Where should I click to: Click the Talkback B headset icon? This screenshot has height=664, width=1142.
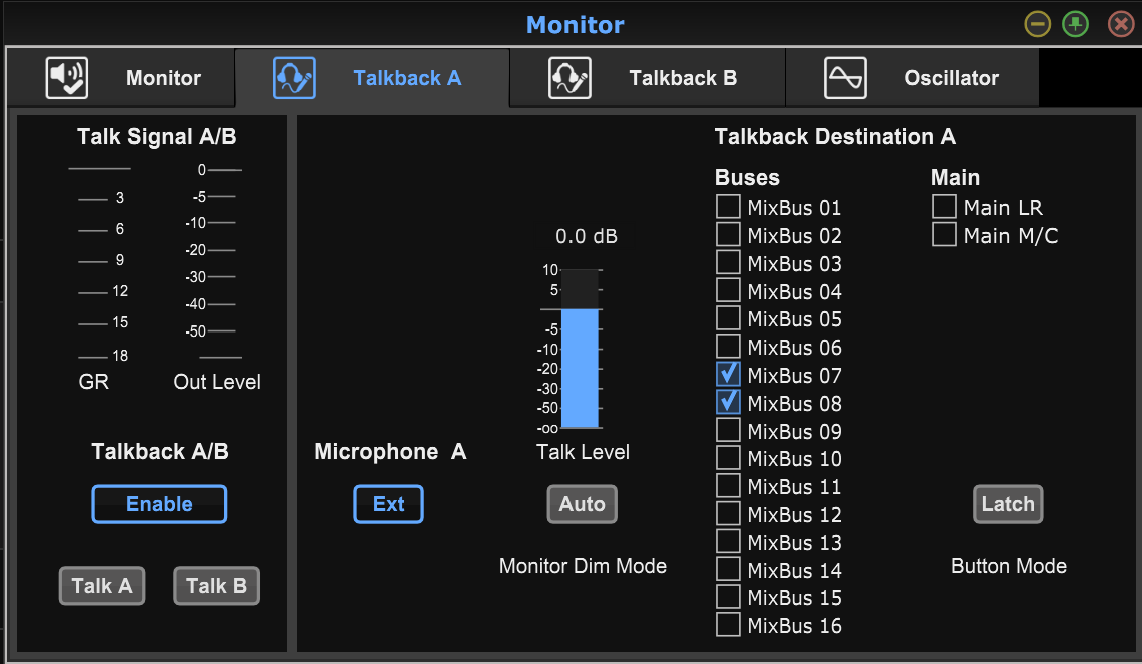click(569, 78)
